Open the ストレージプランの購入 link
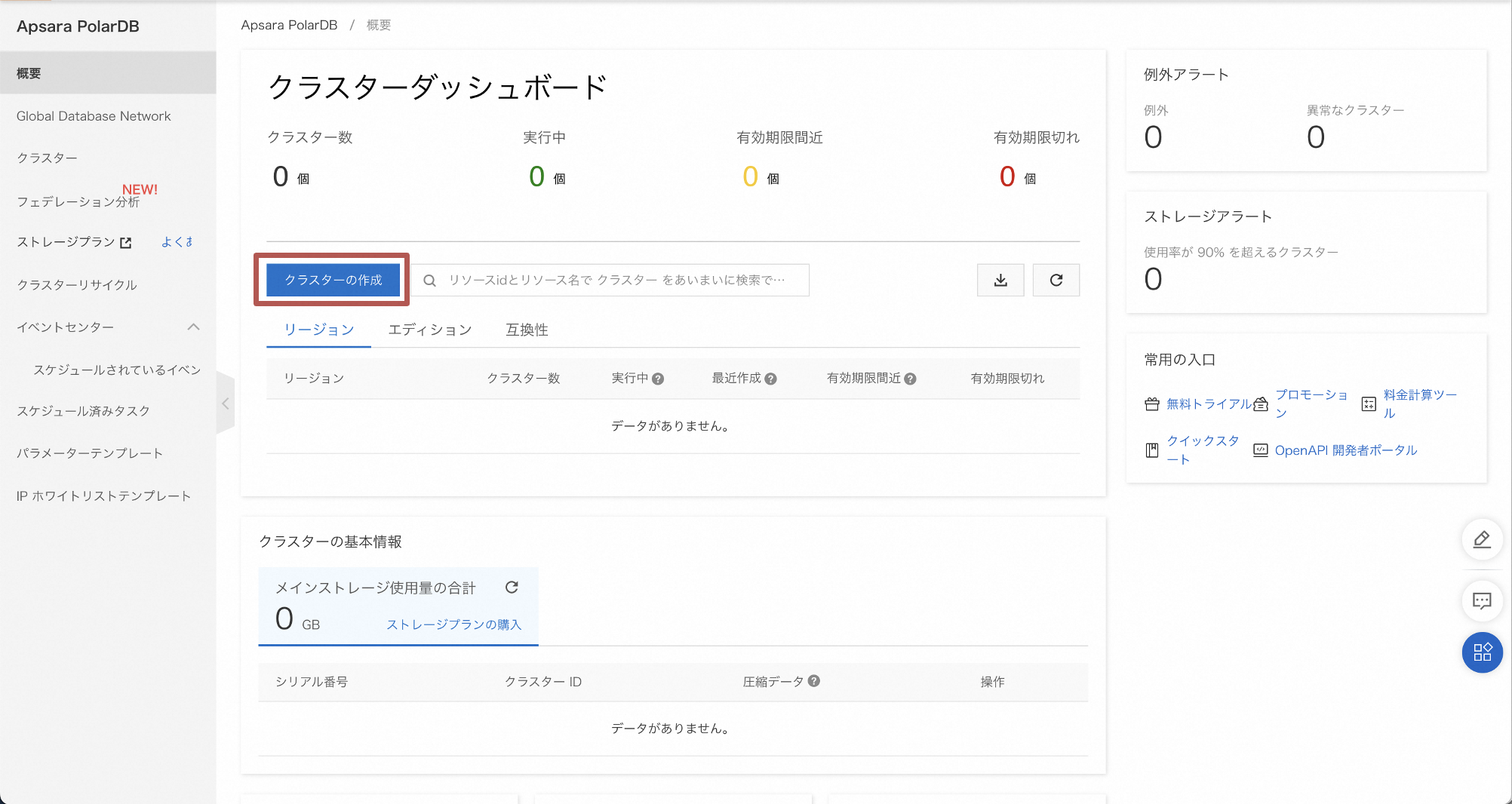Screen dimensions: 1512x804 [453, 624]
